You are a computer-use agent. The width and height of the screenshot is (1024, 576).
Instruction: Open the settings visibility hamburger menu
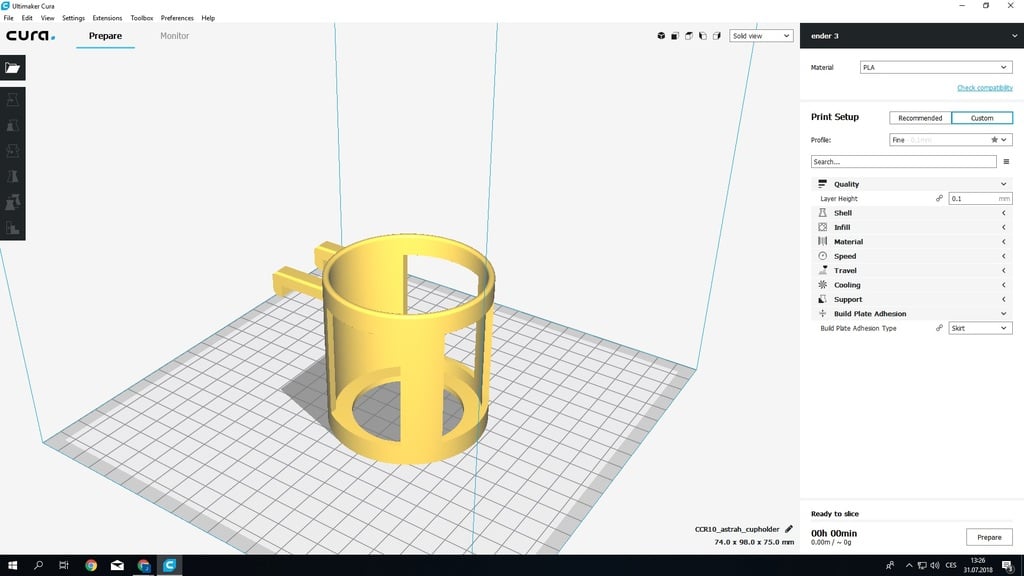[1006, 161]
